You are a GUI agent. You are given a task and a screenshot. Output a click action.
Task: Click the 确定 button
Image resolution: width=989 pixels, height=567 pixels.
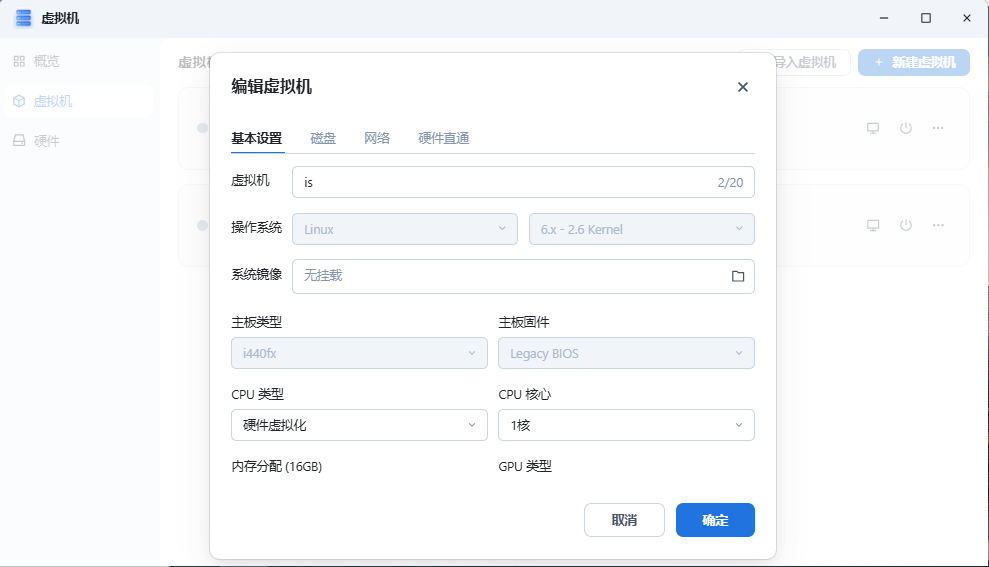tap(715, 520)
